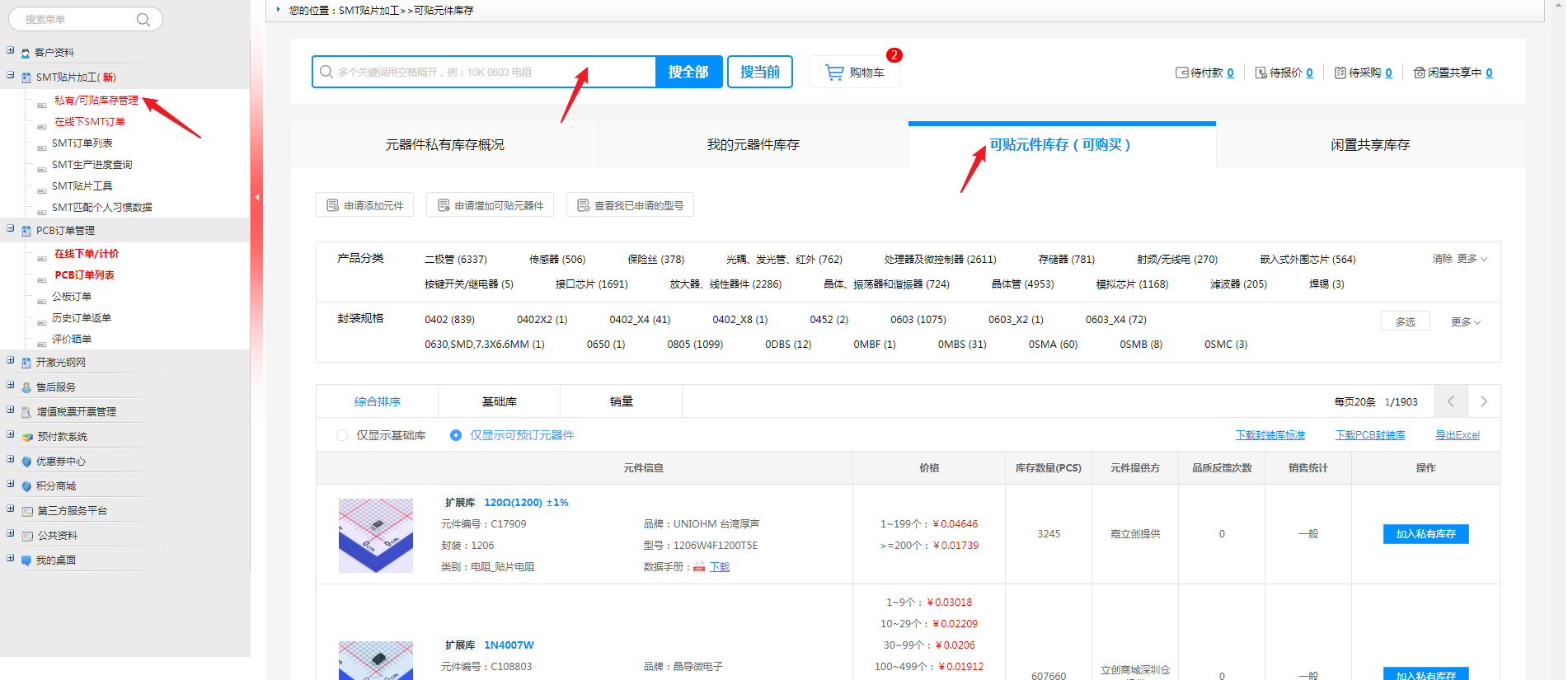
Task: Go to next page using right arrow
Action: tap(1483, 401)
